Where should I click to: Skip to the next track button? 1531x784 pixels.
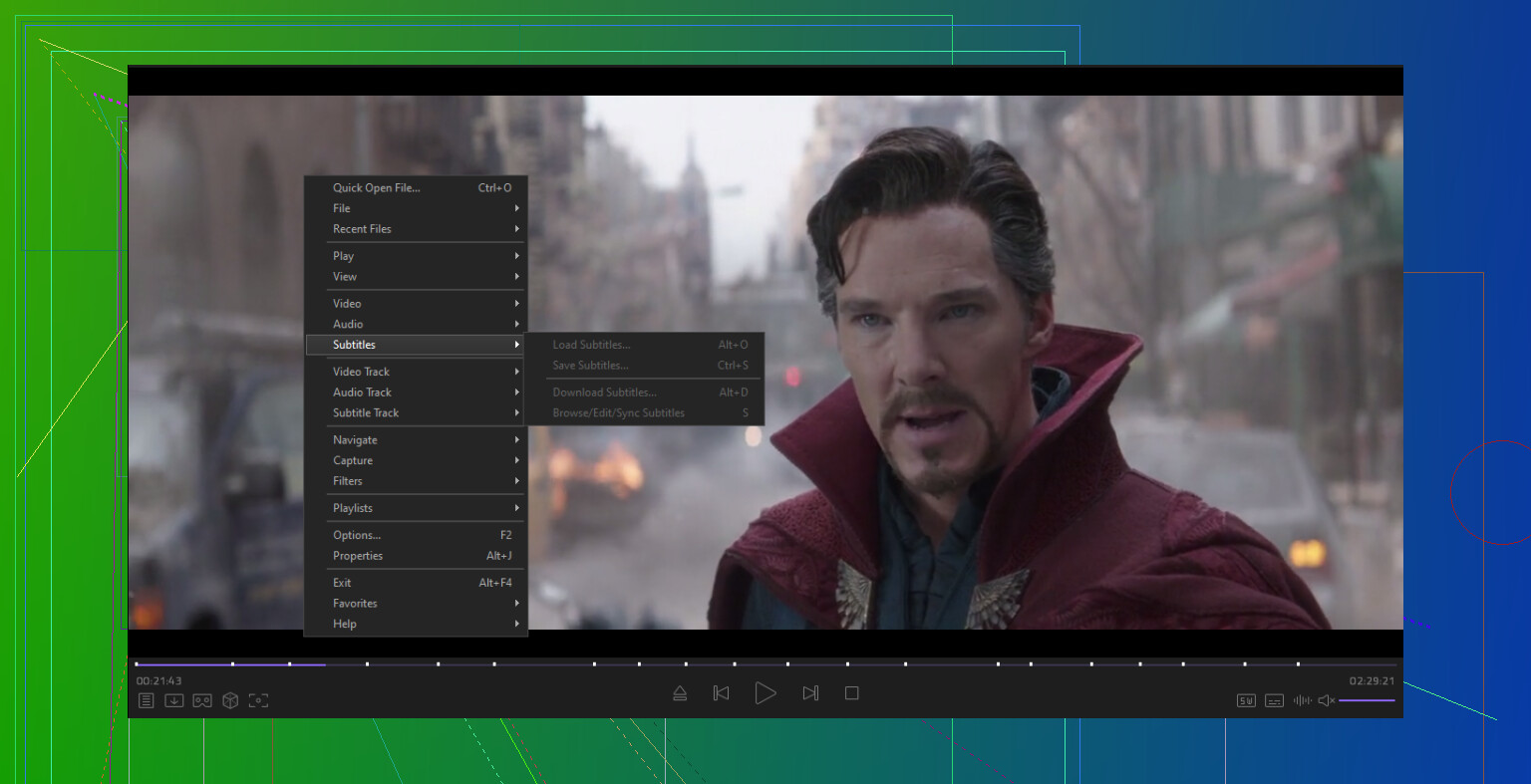click(x=810, y=693)
